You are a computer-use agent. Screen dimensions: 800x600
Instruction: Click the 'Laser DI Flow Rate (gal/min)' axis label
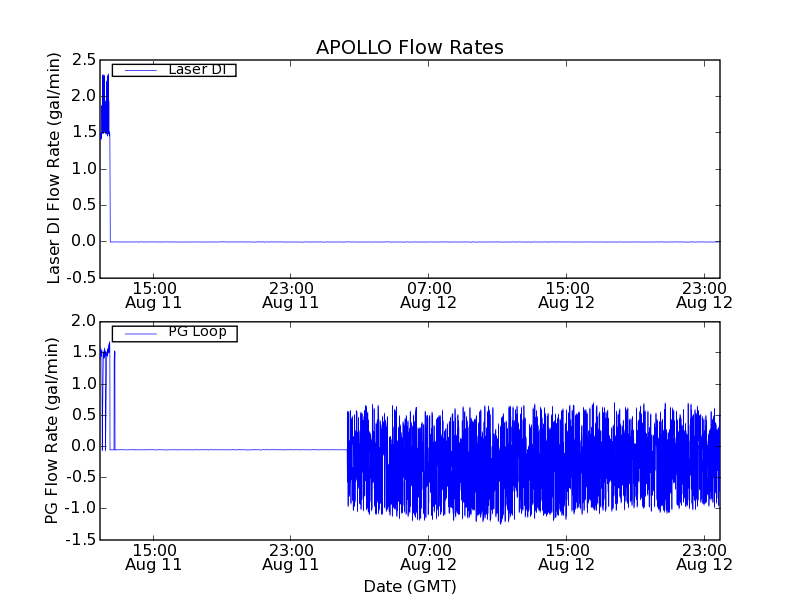click(54, 168)
